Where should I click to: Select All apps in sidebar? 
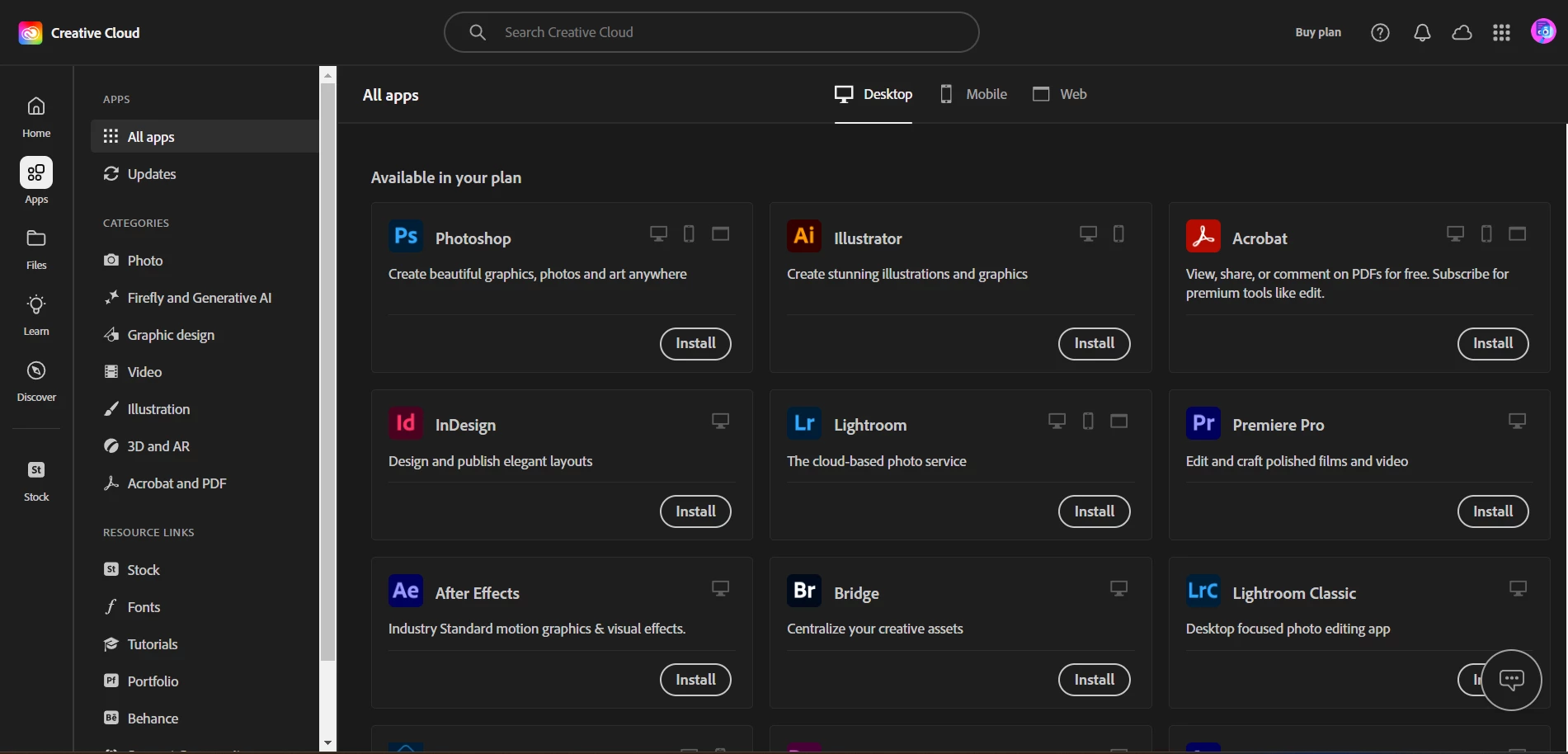pos(205,136)
